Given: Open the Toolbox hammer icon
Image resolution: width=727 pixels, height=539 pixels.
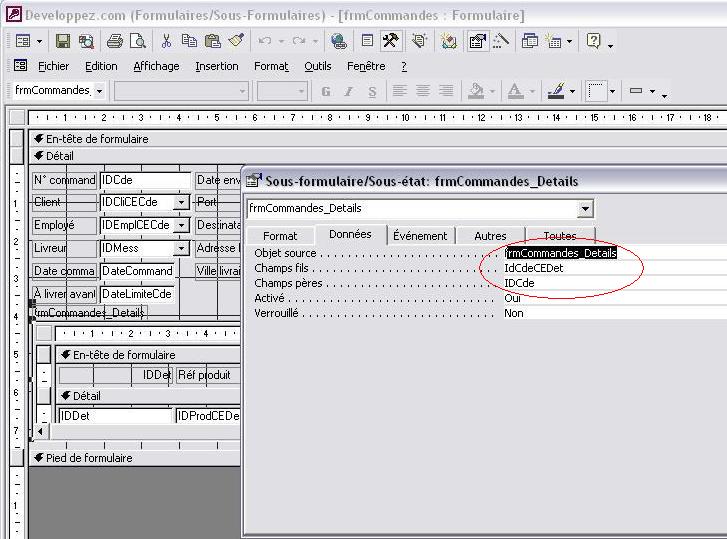Looking at the screenshot, I should point(391,41).
